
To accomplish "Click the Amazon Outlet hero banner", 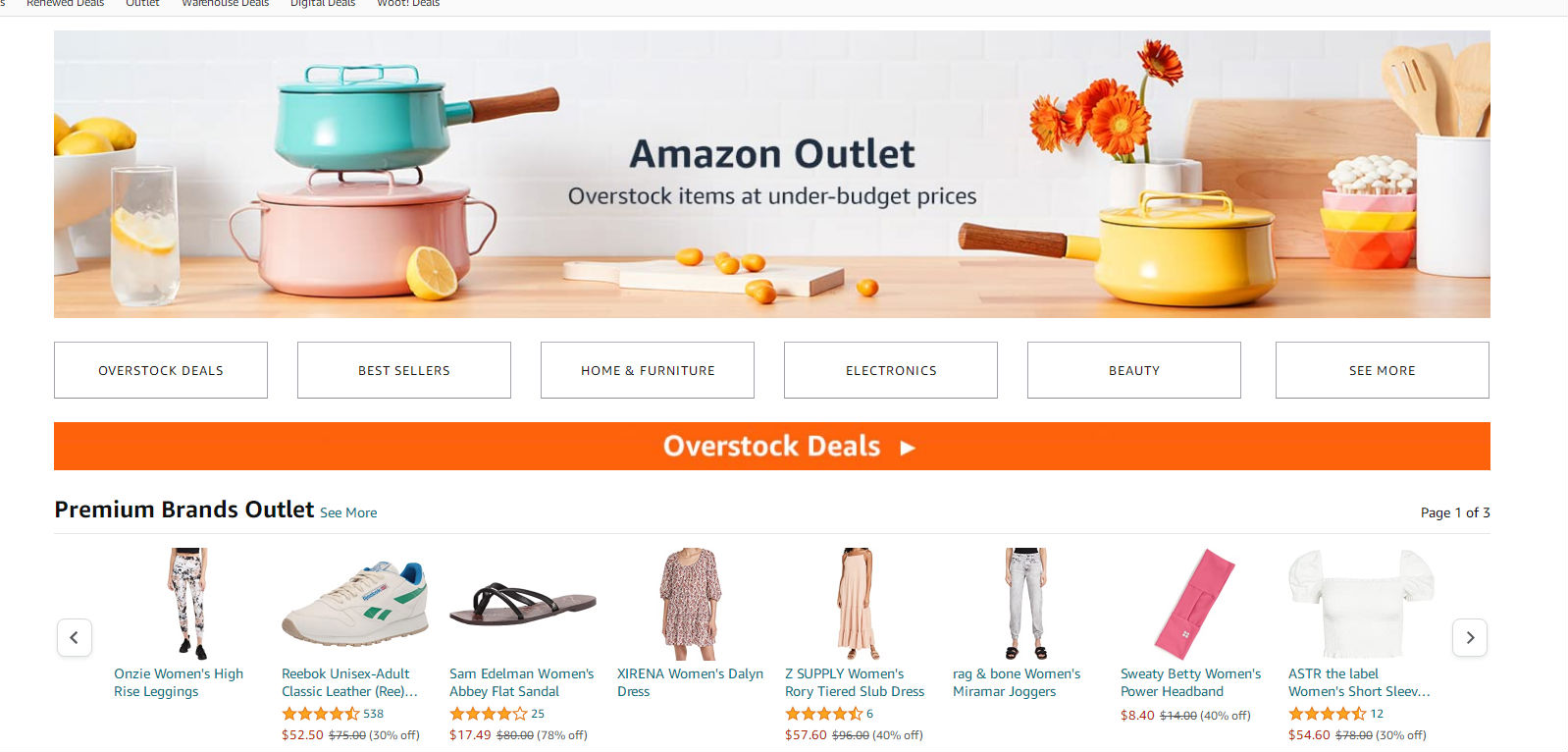I will [772, 174].
